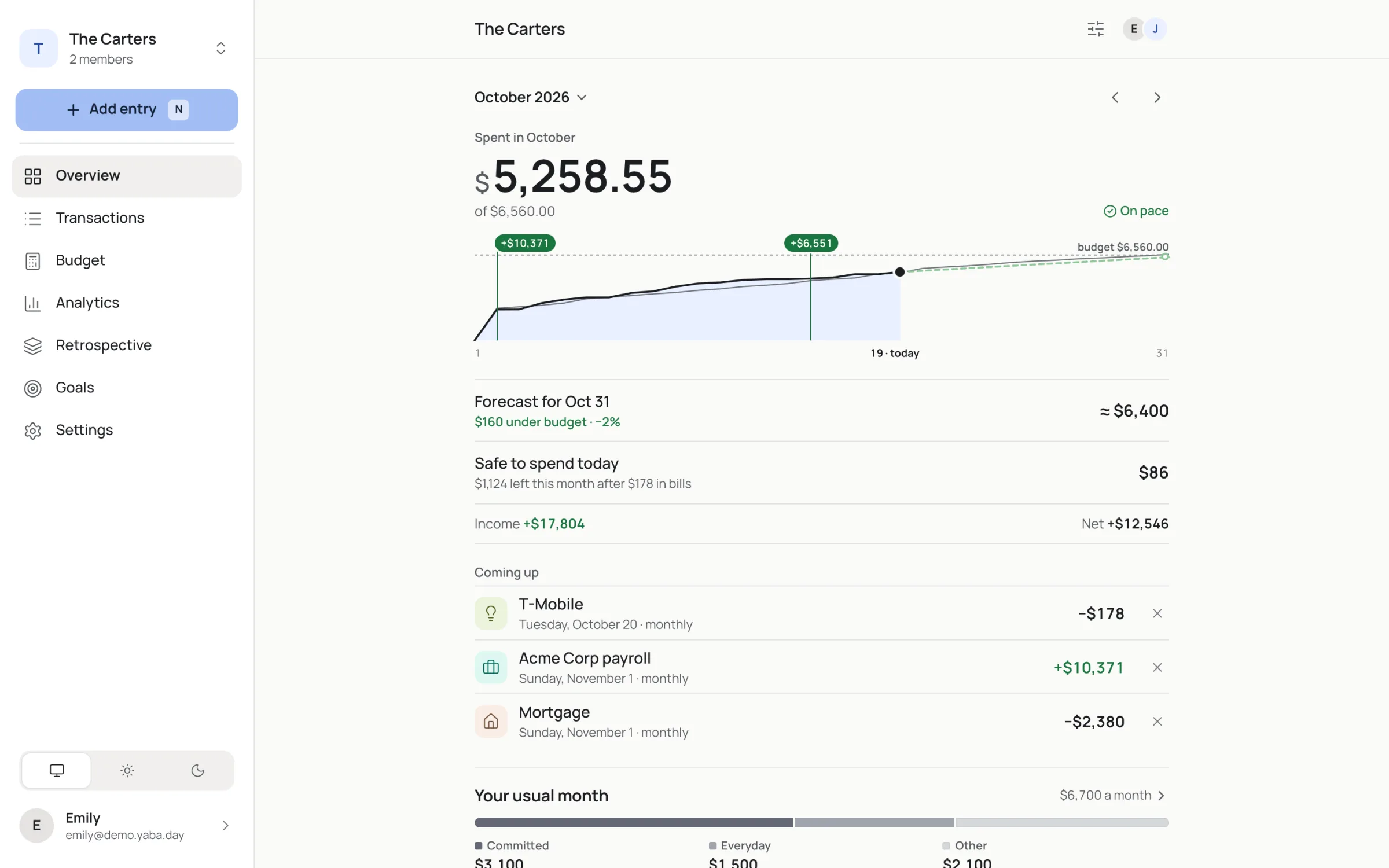The image size is (1389, 868).
Task: Click the T household avatar in sidebar
Action: pos(38,48)
